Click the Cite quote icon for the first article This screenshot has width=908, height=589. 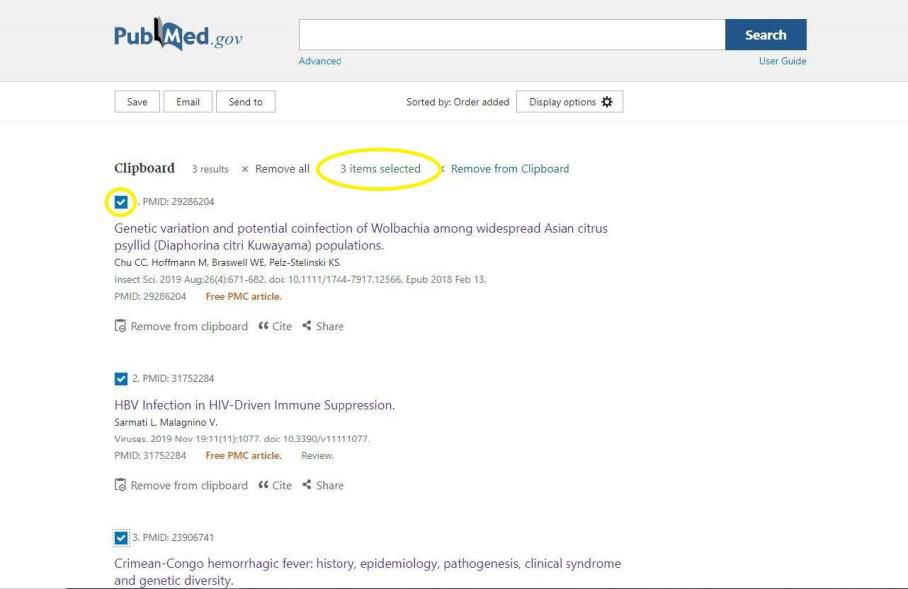coord(264,326)
